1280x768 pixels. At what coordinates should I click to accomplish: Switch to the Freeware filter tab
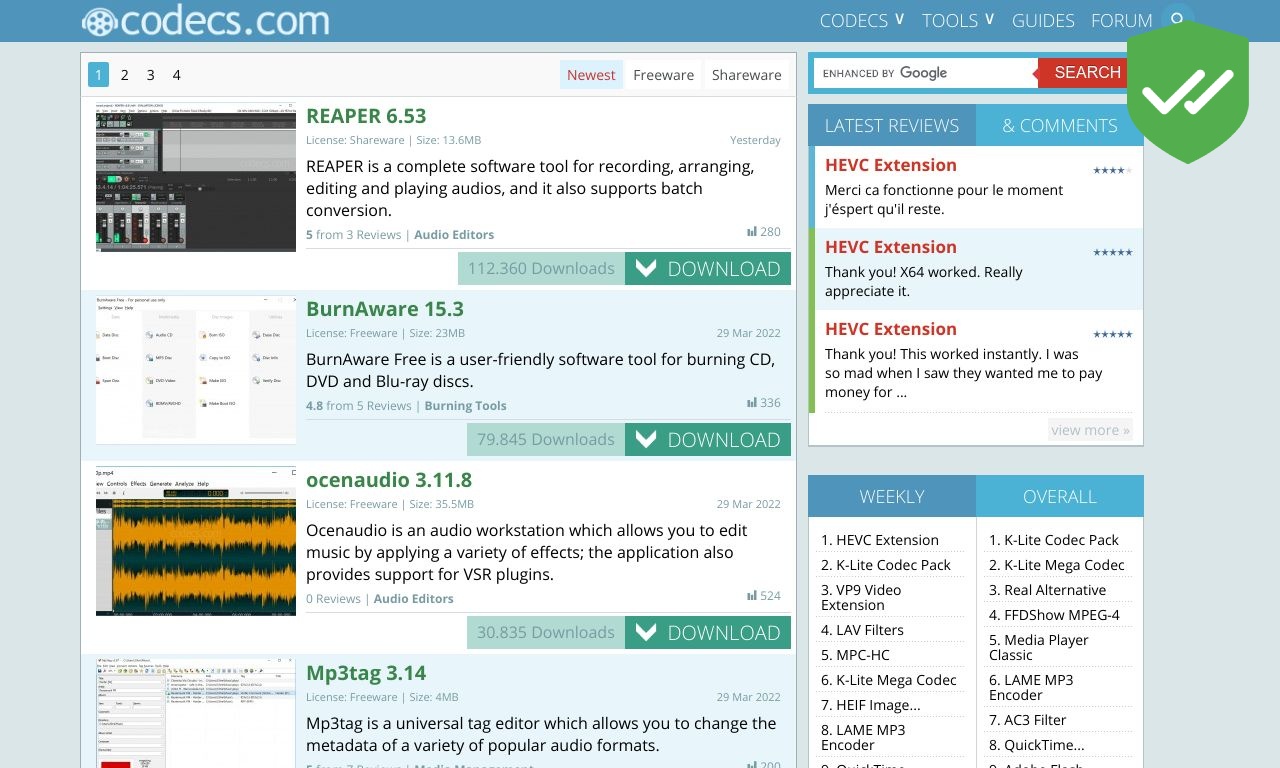click(x=663, y=75)
